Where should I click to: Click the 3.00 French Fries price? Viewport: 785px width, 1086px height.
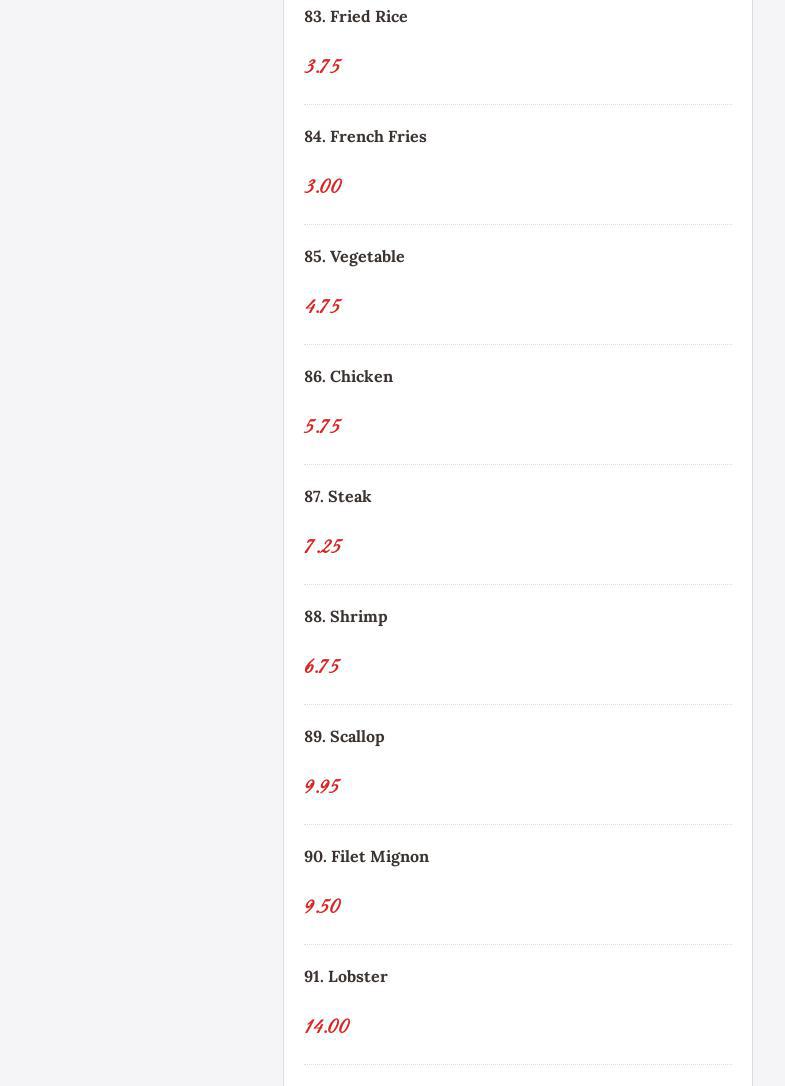[322, 186]
